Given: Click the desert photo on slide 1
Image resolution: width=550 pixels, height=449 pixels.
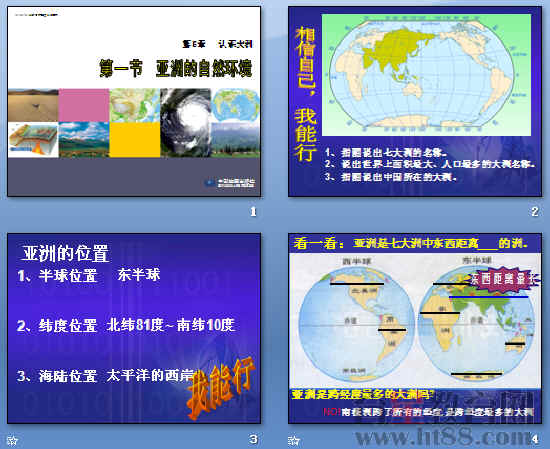Looking at the screenshot, I should (33, 105).
